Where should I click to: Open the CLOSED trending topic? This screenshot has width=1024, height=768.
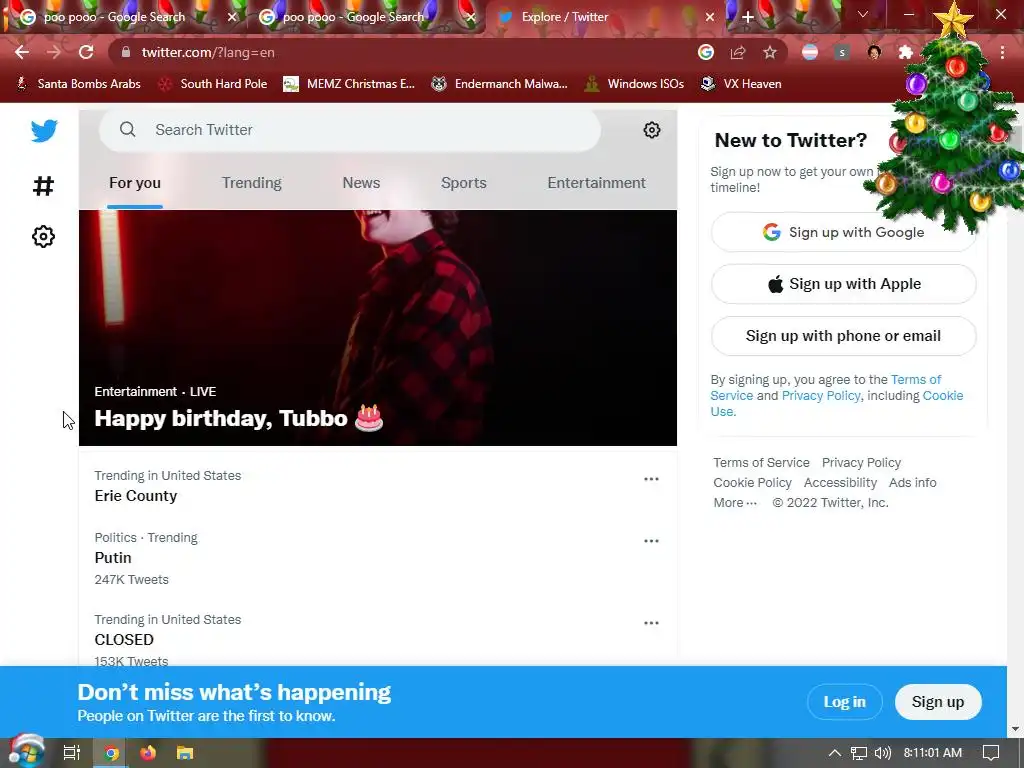click(124, 639)
